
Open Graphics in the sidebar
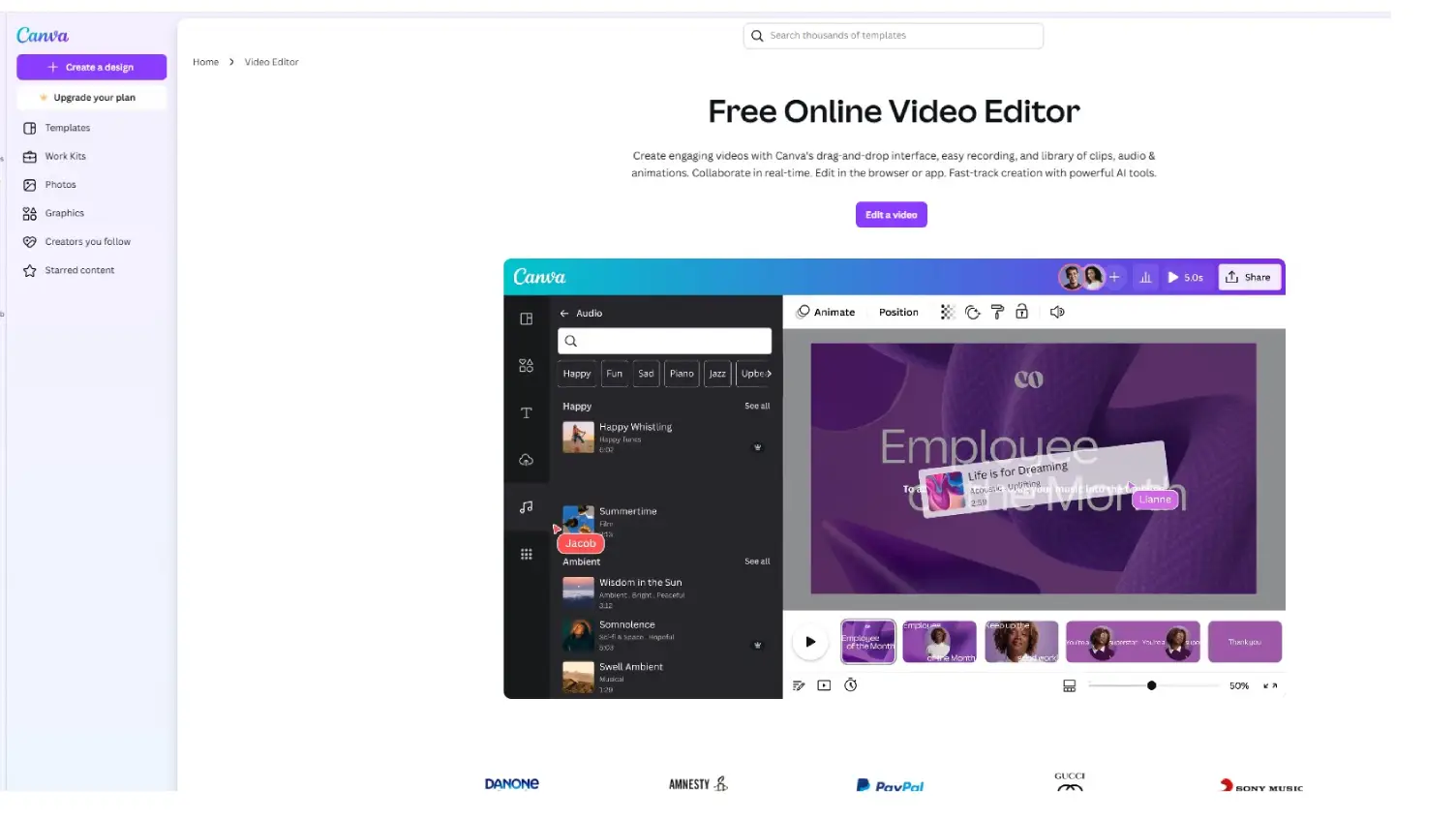[x=64, y=213]
